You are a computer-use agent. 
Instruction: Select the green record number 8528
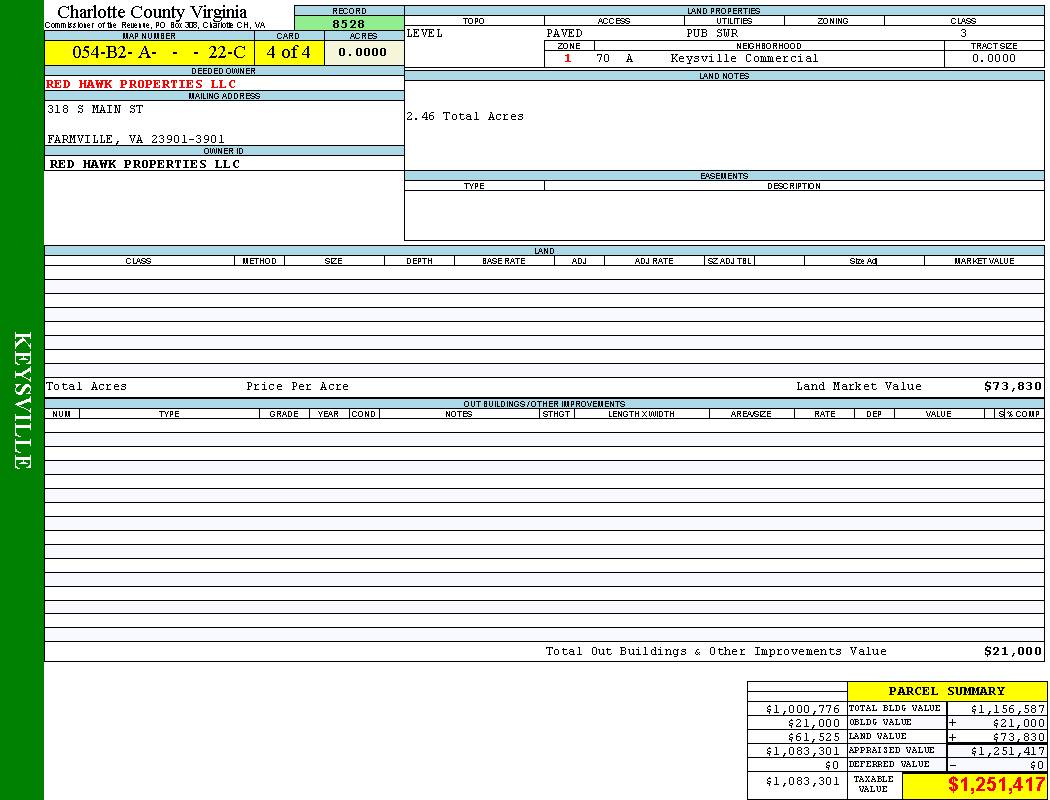tap(349, 23)
